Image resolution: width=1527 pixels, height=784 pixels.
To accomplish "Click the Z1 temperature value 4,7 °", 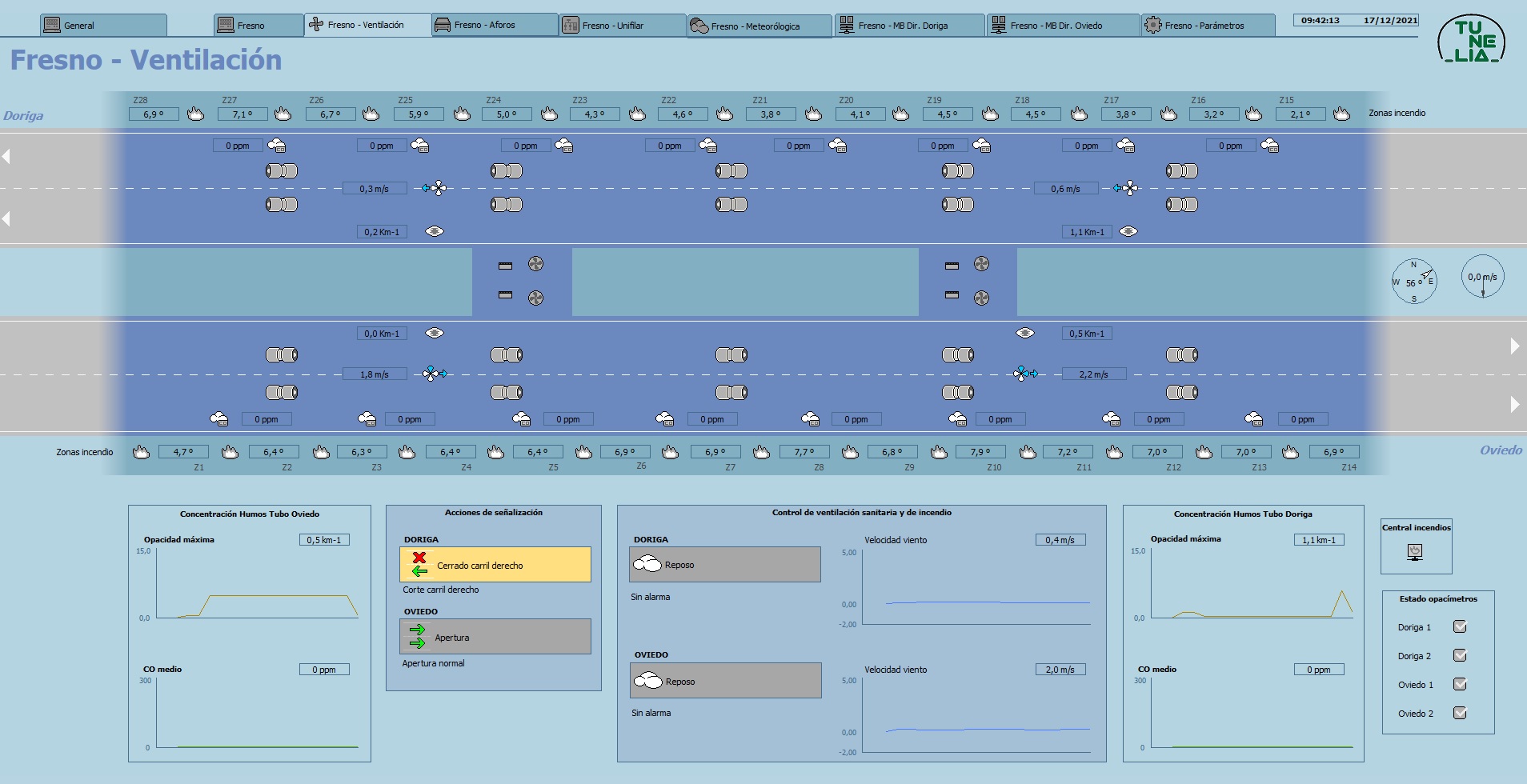I will (183, 452).
